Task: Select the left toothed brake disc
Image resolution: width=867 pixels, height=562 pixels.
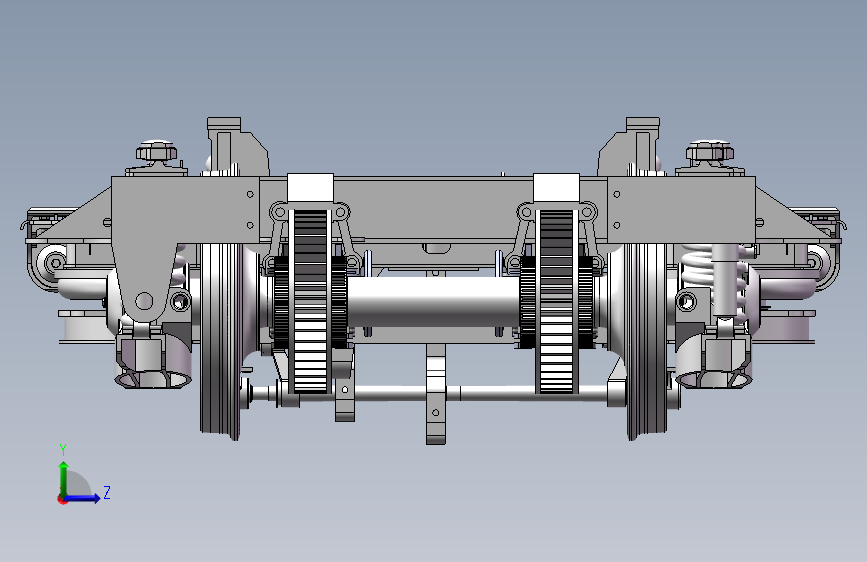Action: (x=310, y=301)
